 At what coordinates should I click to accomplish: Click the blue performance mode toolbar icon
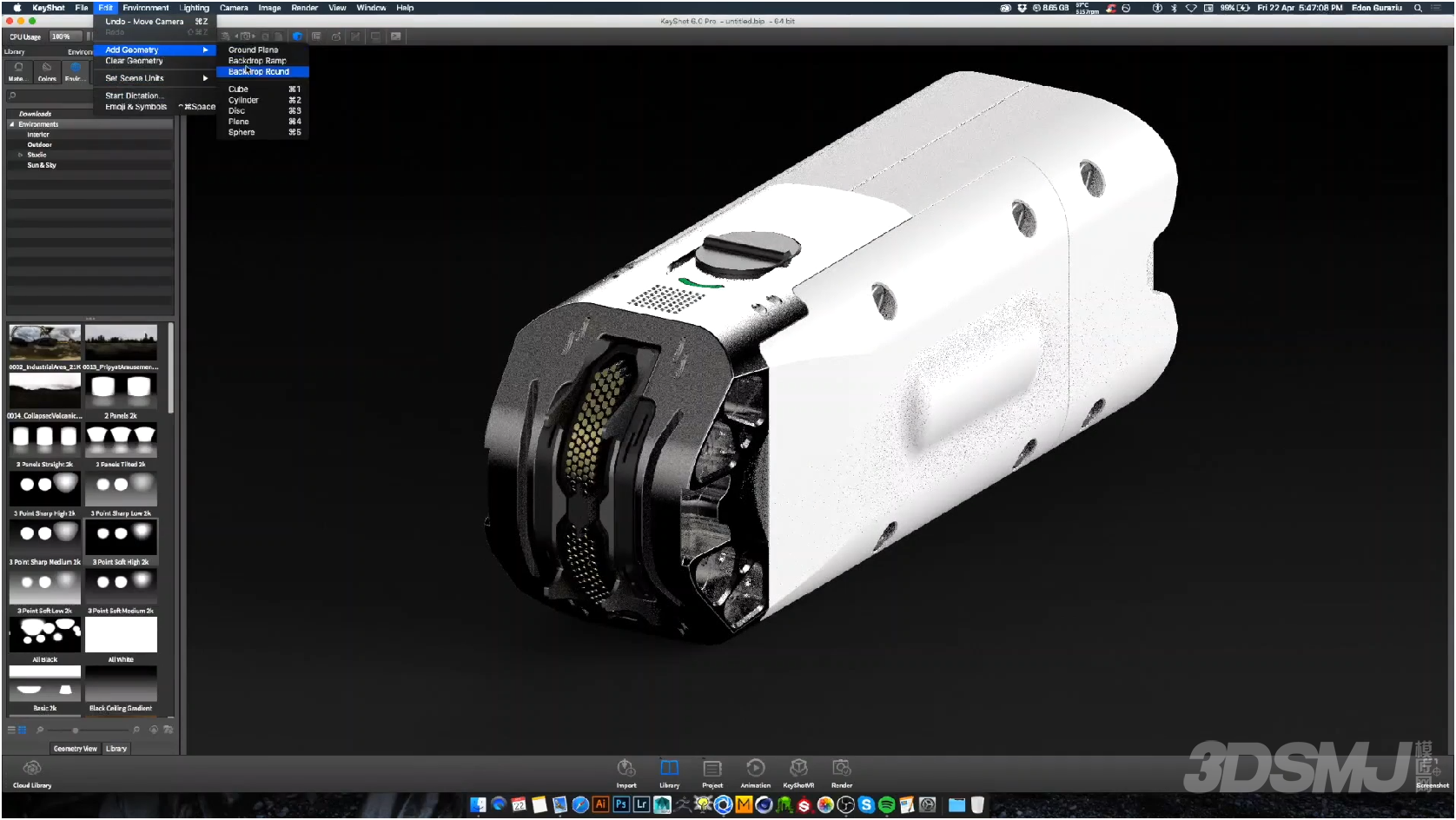(x=298, y=36)
